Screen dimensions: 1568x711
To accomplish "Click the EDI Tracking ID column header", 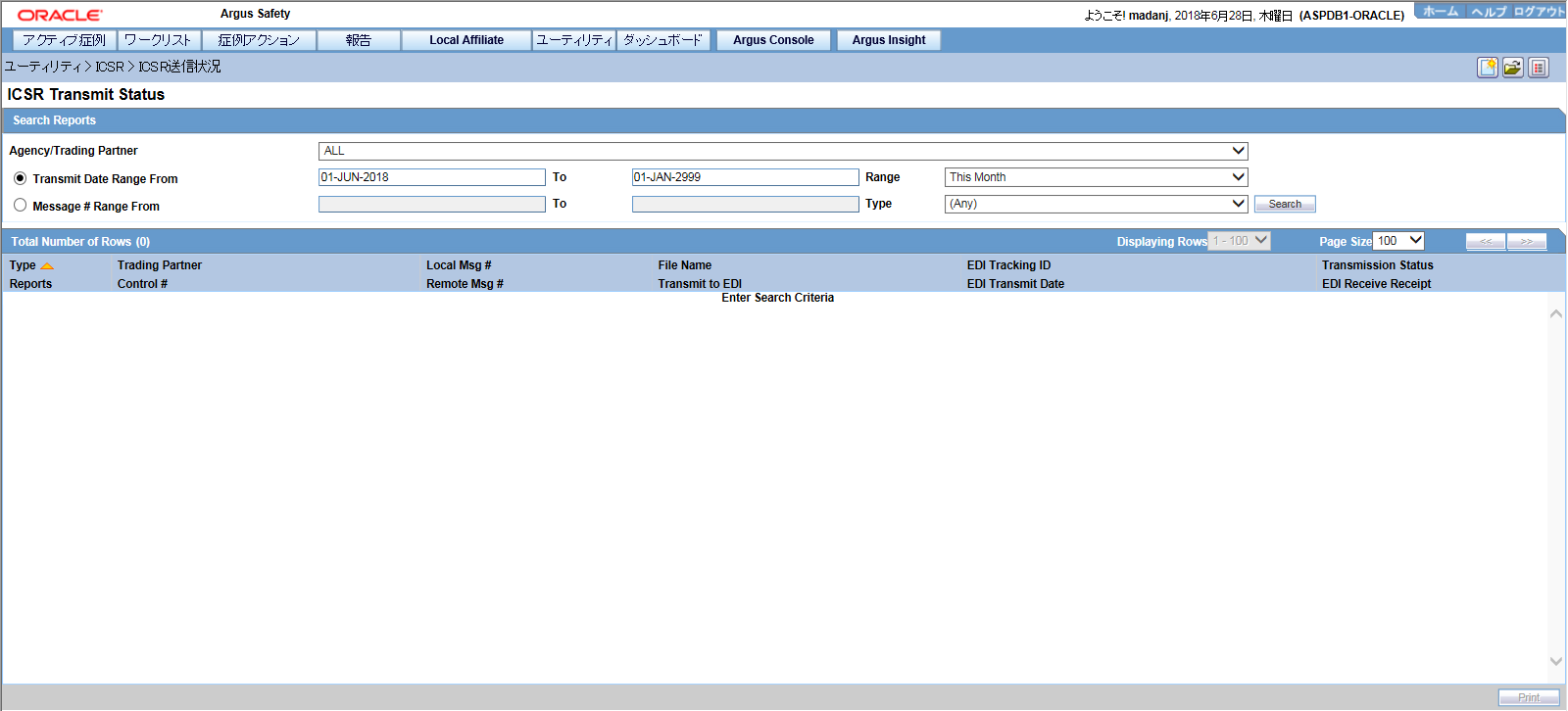I will [x=1008, y=265].
